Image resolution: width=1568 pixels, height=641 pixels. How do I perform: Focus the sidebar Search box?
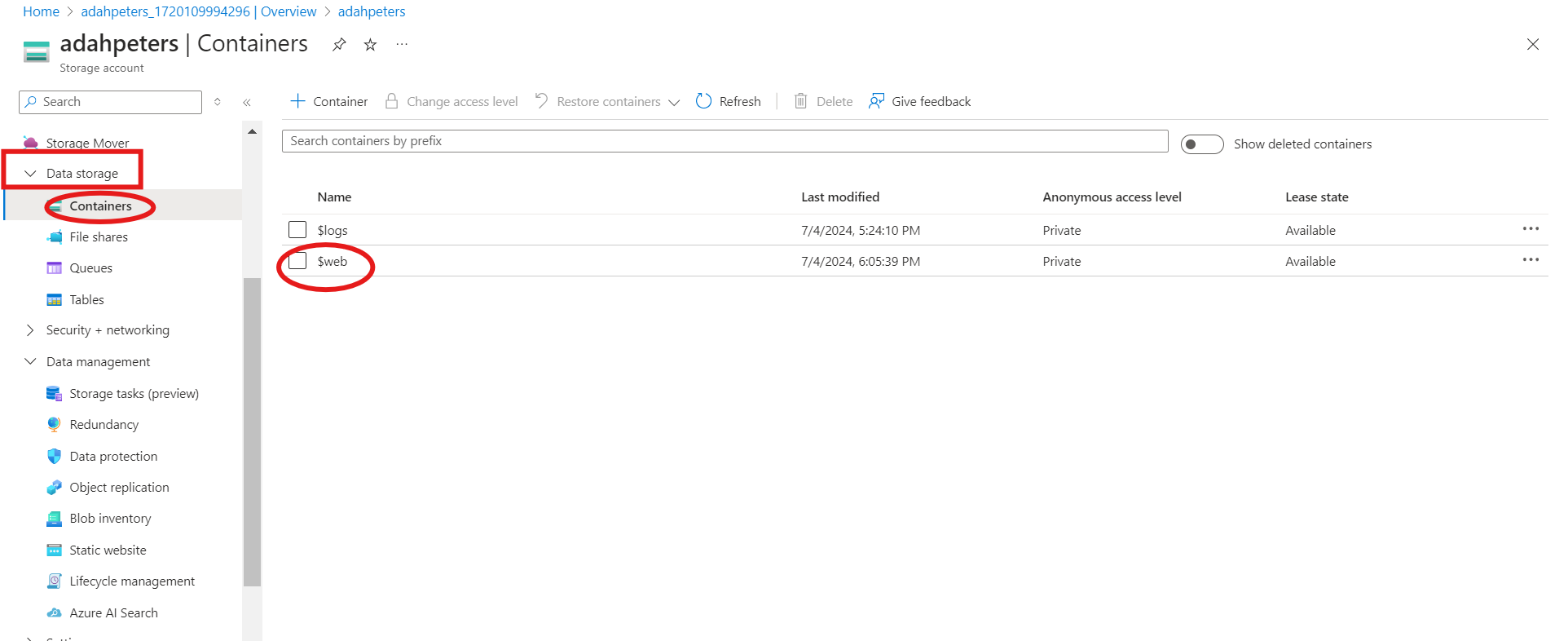tap(110, 102)
